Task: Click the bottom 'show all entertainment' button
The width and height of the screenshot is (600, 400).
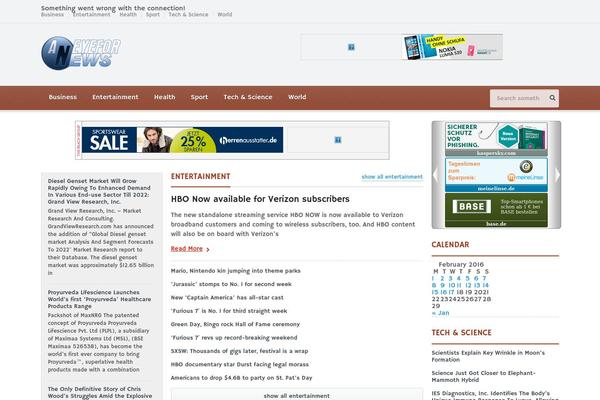Action: pyautogui.click(x=297, y=395)
